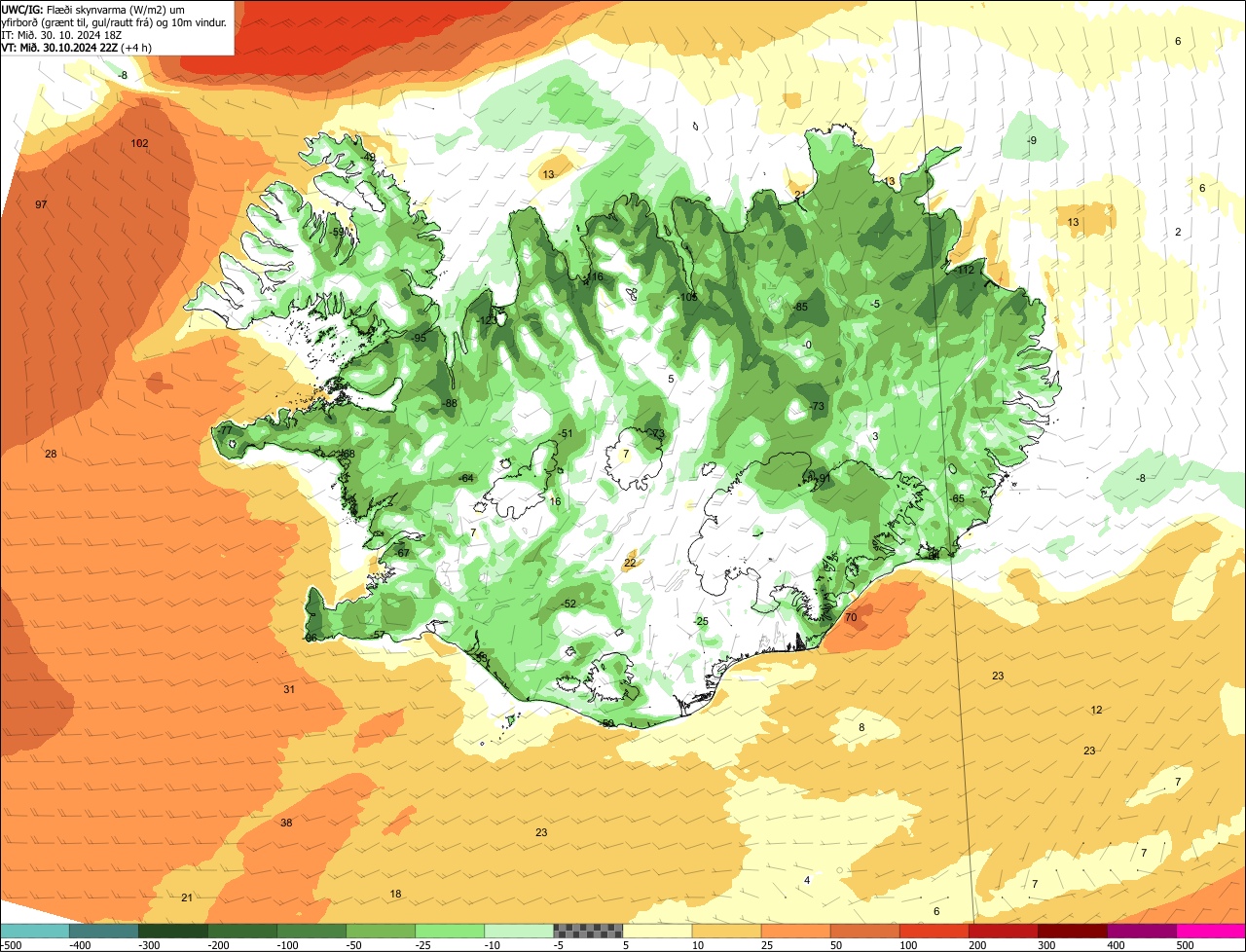Screen dimensions: 1246x952
Task: Select the 300 to 400 maroon legend swatch
Action: [x=1072, y=931]
